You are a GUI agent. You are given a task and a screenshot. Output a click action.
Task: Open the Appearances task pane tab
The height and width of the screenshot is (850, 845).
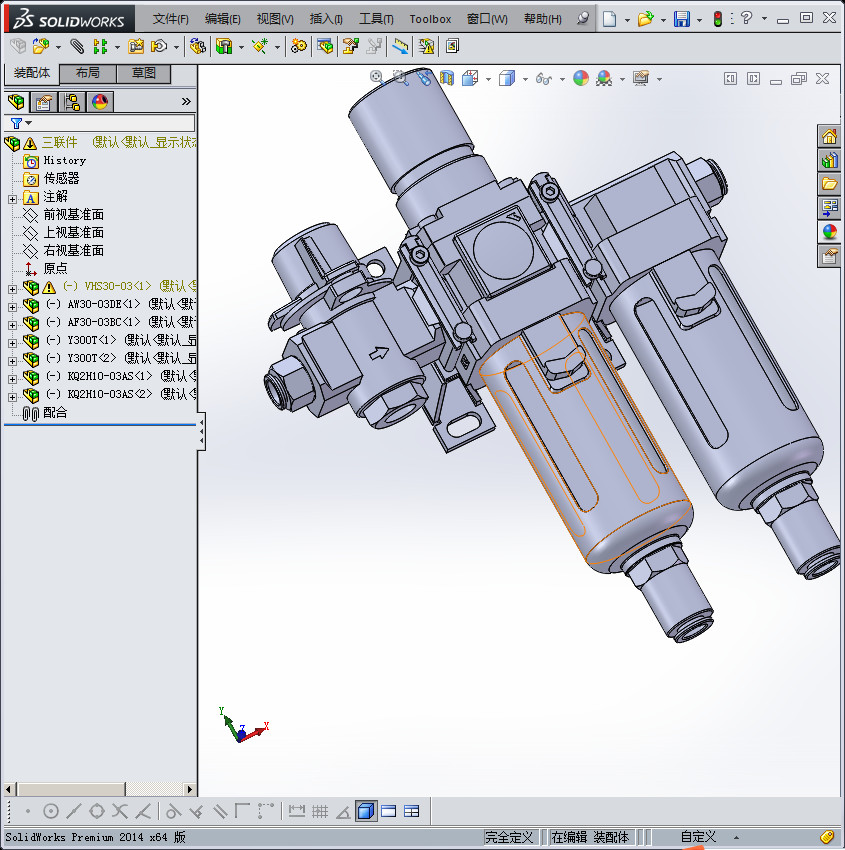click(x=829, y=232)
